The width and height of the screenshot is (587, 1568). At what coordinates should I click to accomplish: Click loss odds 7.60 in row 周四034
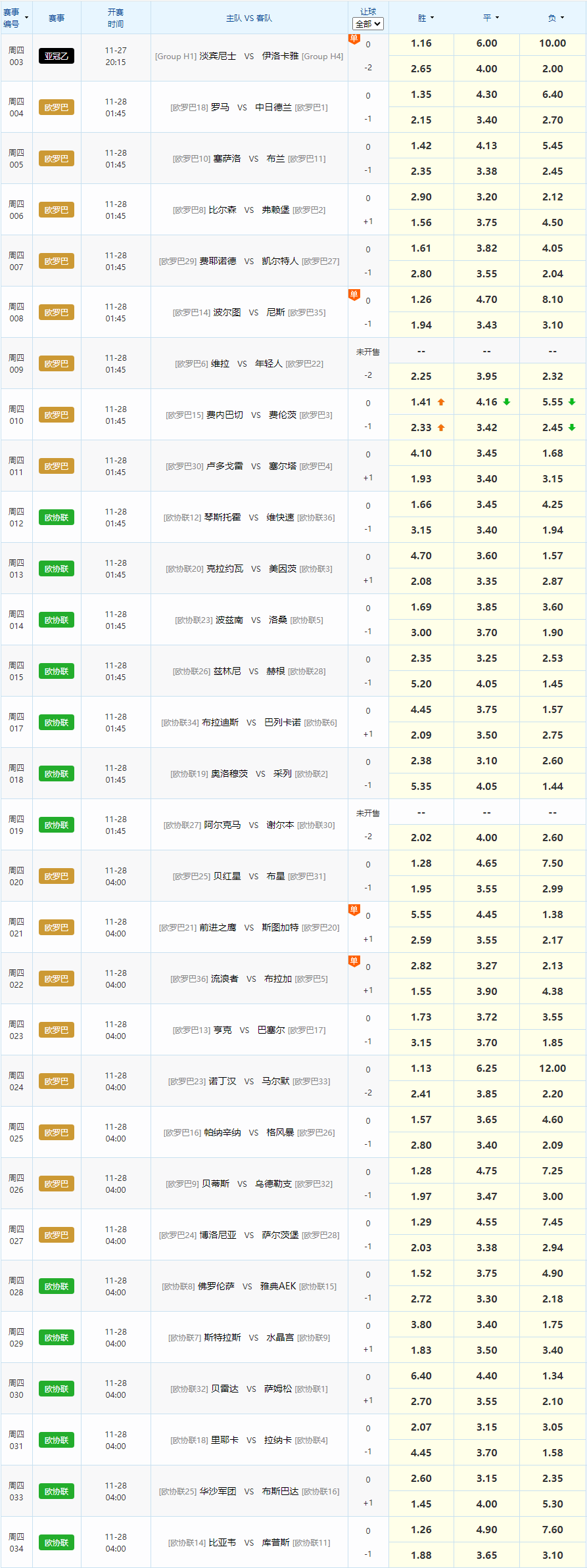pos(553,1530)
